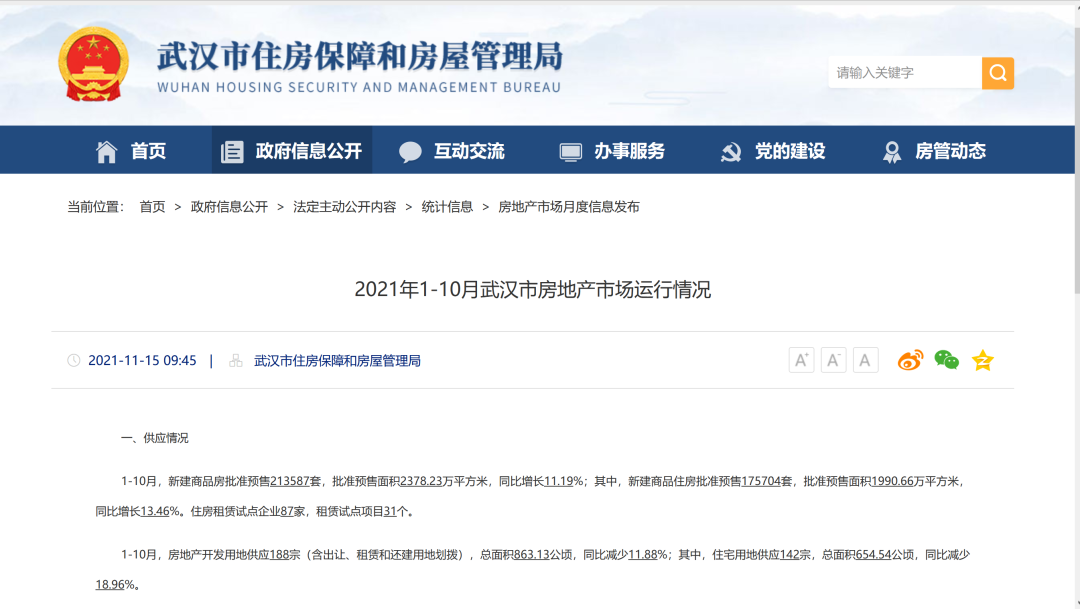Image resolution: width=1080 pixels, height=609 pixels.
Task: Click 统计信息 breadcrumb link
Action: 447,207
